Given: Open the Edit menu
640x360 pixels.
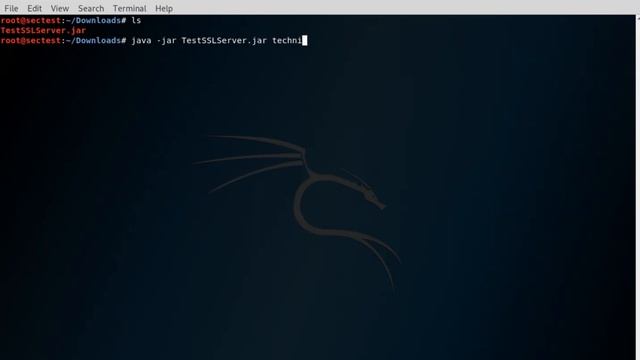Looking at the screenshot, I should 34,8.
